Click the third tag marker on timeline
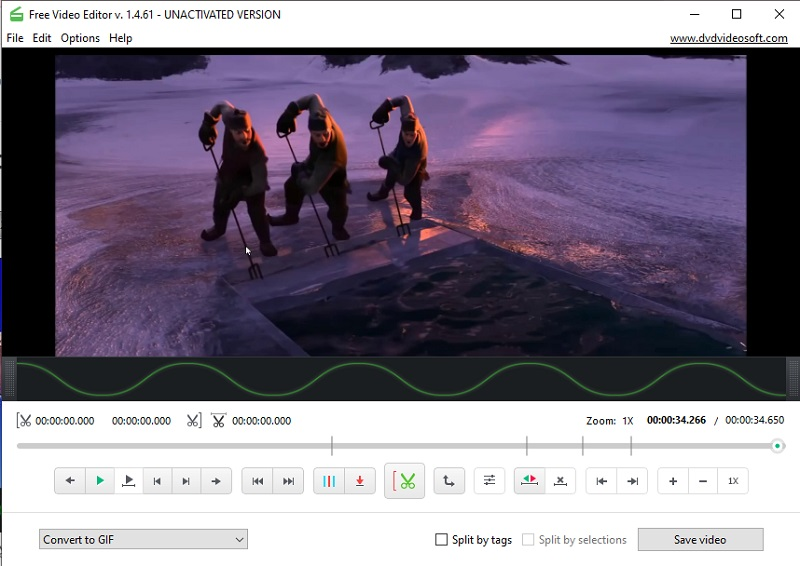The image size is (800, 566). click(x=583, y=446)
